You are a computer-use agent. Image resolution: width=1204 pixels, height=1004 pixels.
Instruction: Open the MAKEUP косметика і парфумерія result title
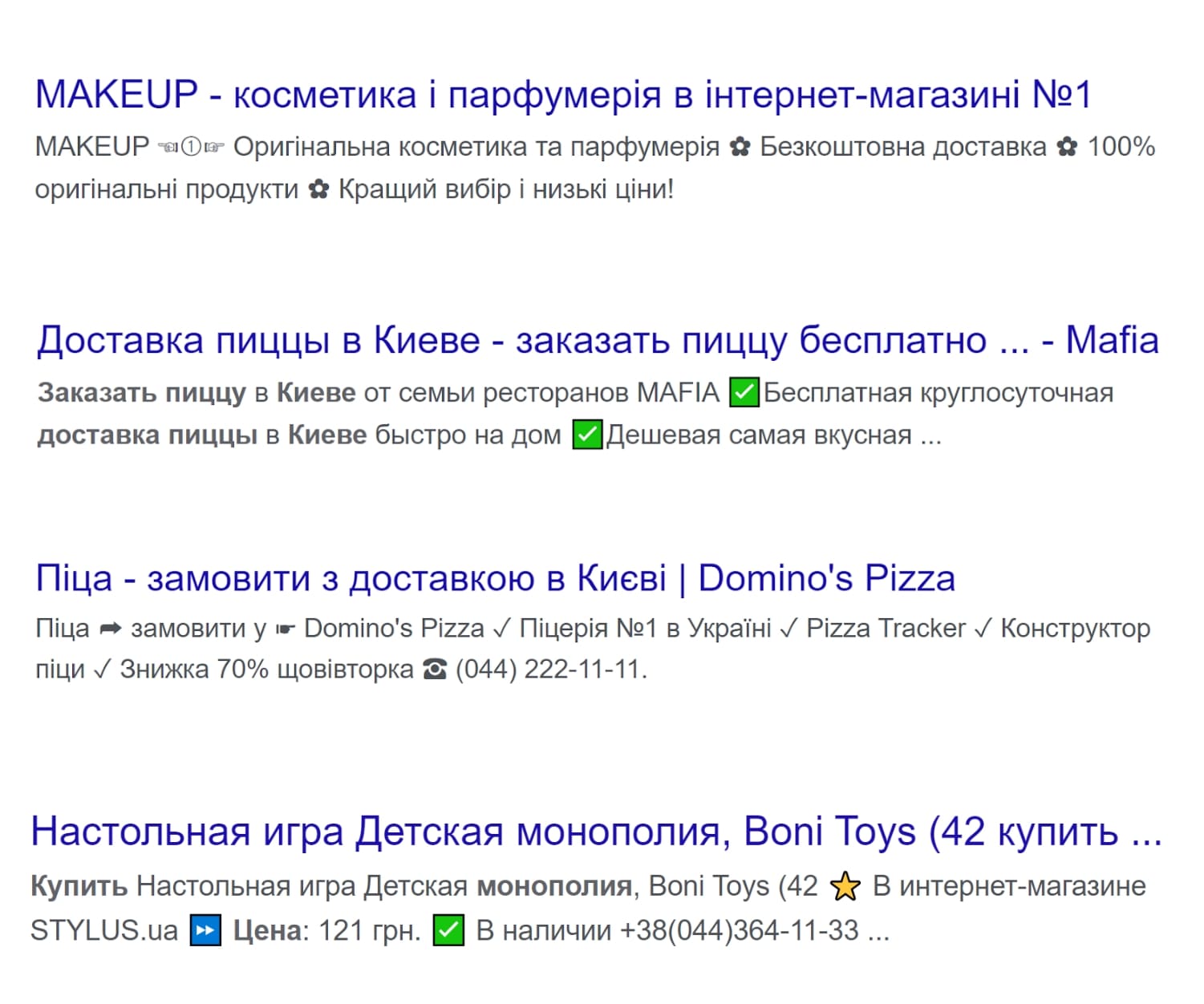563,95
